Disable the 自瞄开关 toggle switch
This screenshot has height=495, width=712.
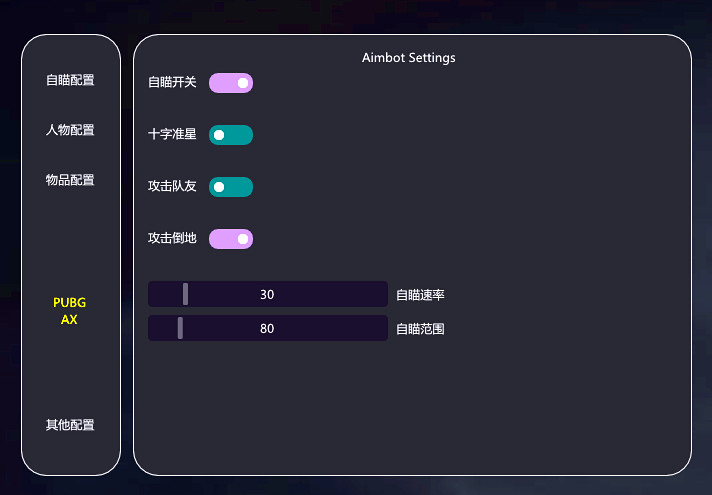click(231, 83)
